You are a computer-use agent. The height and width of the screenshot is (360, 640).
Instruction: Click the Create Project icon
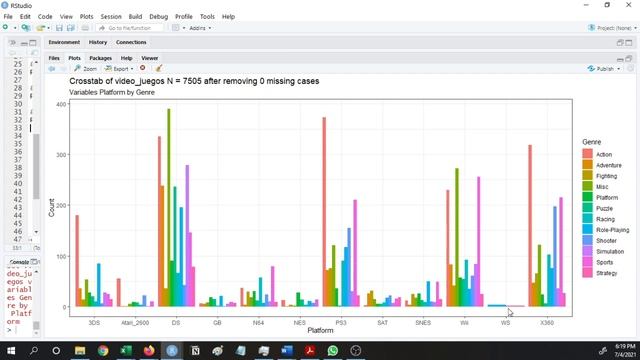click(26, 28)
